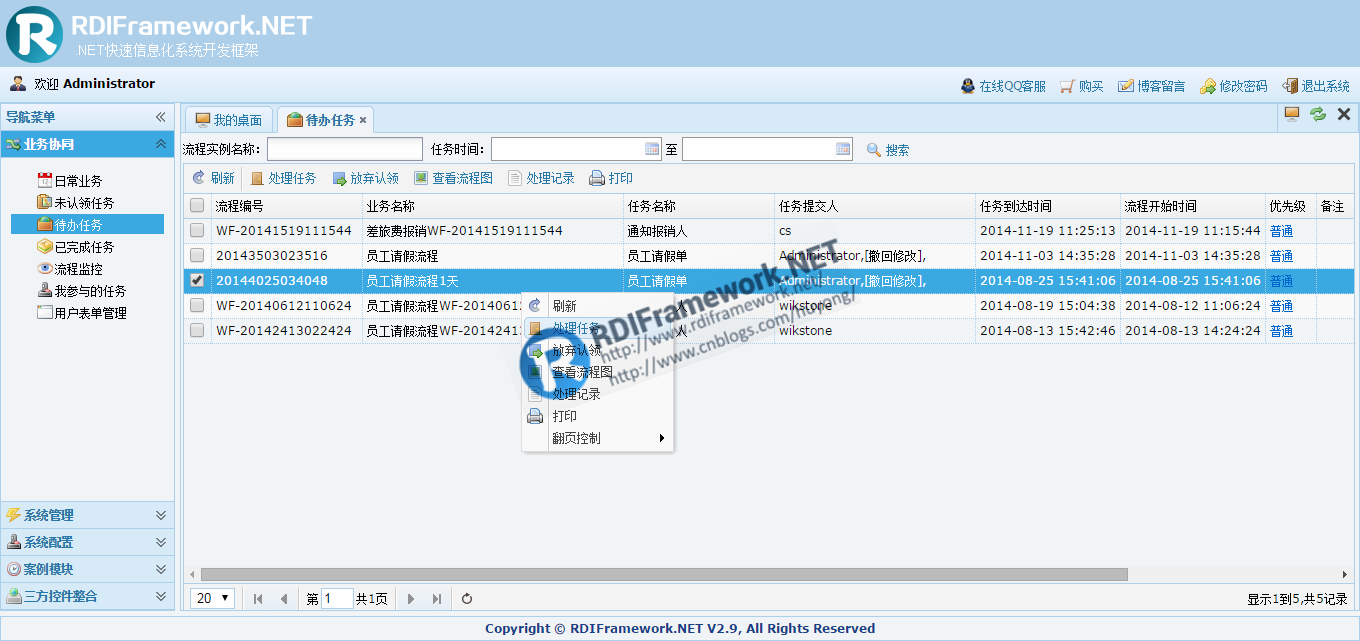Check row WF-20141519111544 checkbox
Screen dimensions: 1360x641
[x=197, y=231]
